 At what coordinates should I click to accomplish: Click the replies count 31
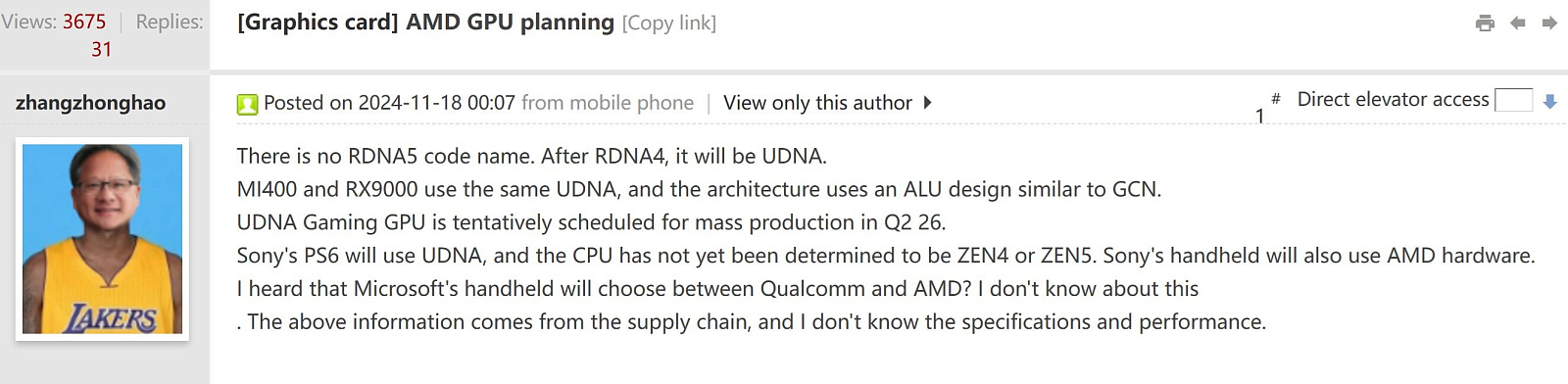coord(102,49)
